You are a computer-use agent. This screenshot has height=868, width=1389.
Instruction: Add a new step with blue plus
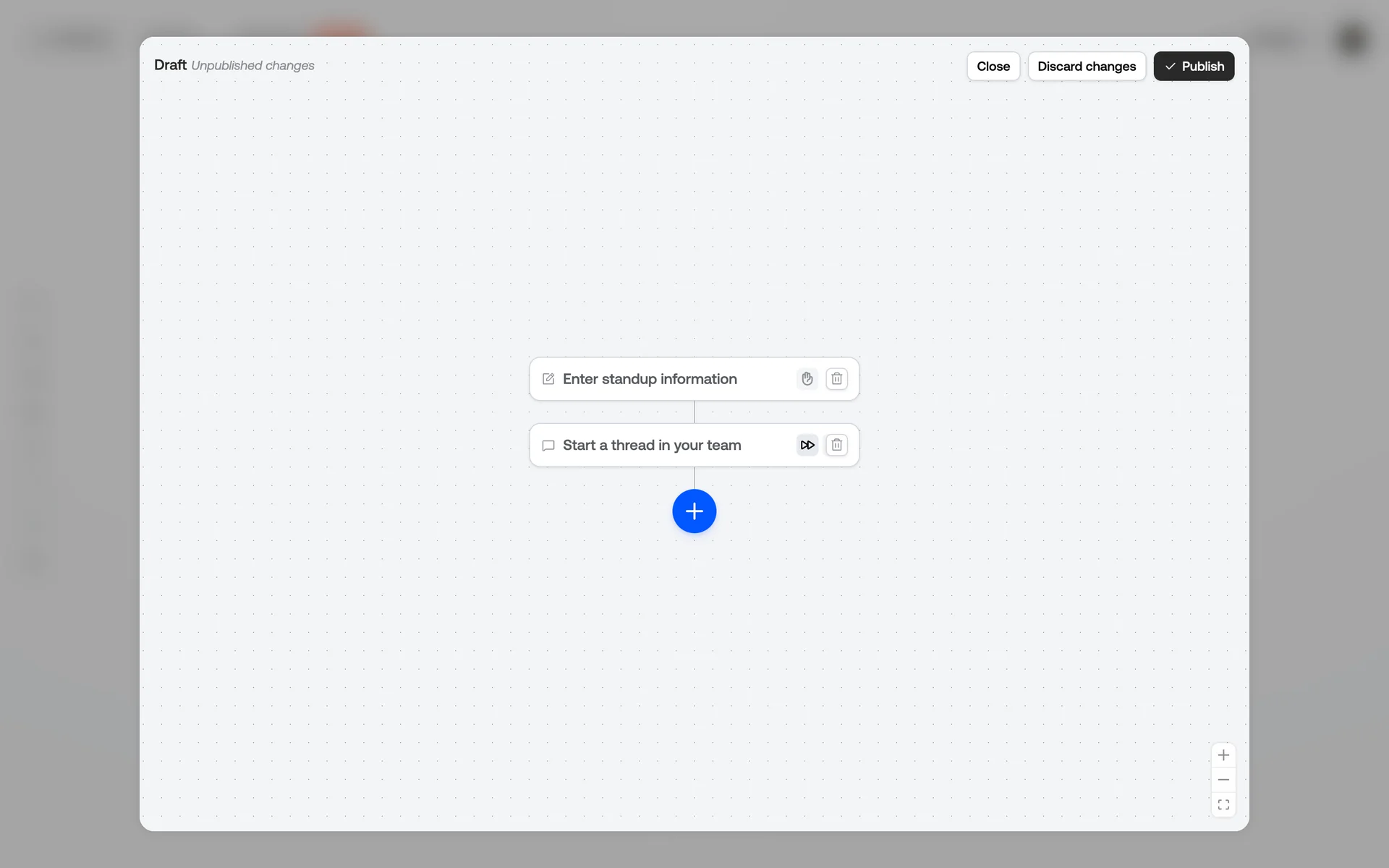click(x=694, y=511)
